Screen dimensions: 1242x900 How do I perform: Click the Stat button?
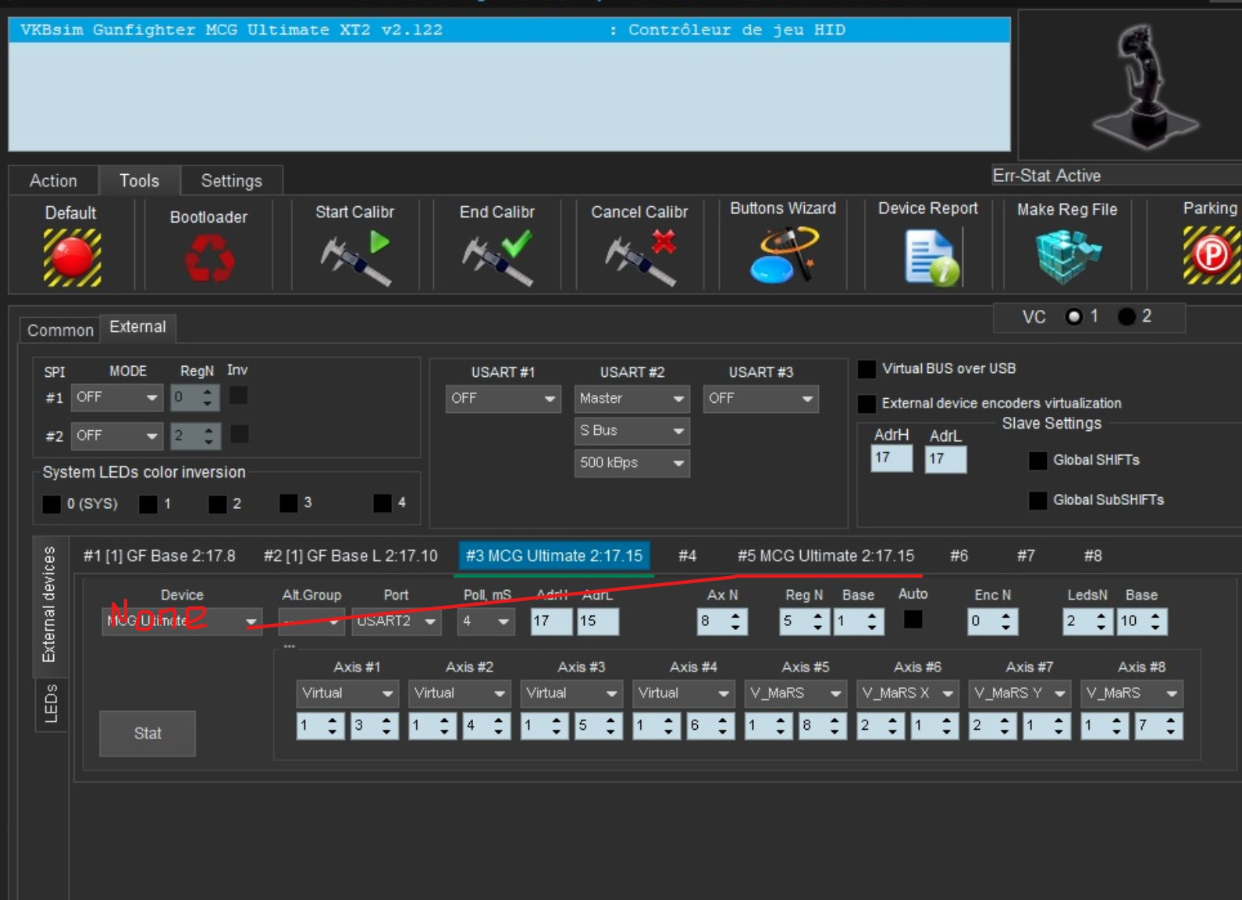[148, 733]
